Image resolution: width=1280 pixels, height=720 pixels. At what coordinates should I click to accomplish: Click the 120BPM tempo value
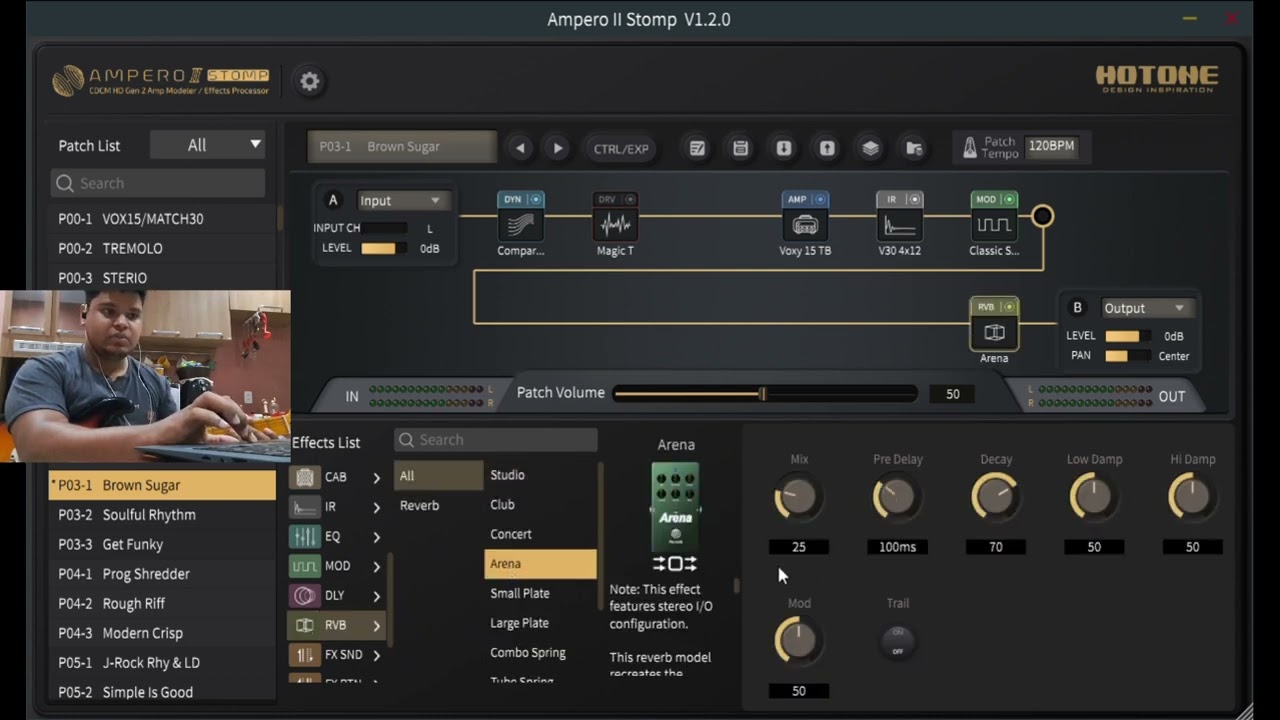[1051, 146]
